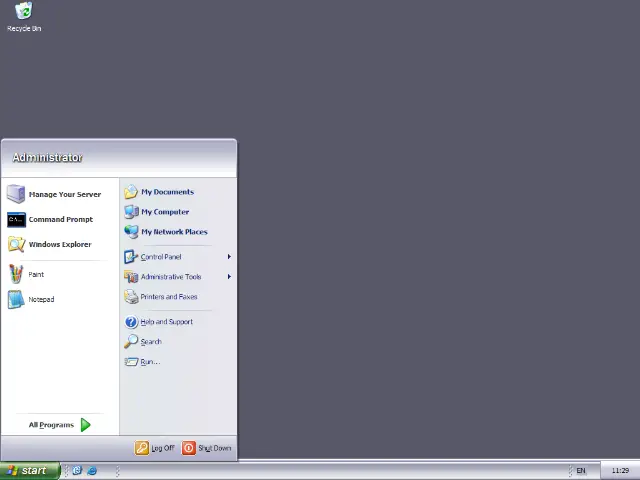The width and height of the screenshot is (640, 480).
Task: Click the Administrative Tools icon
Action: 131,277
